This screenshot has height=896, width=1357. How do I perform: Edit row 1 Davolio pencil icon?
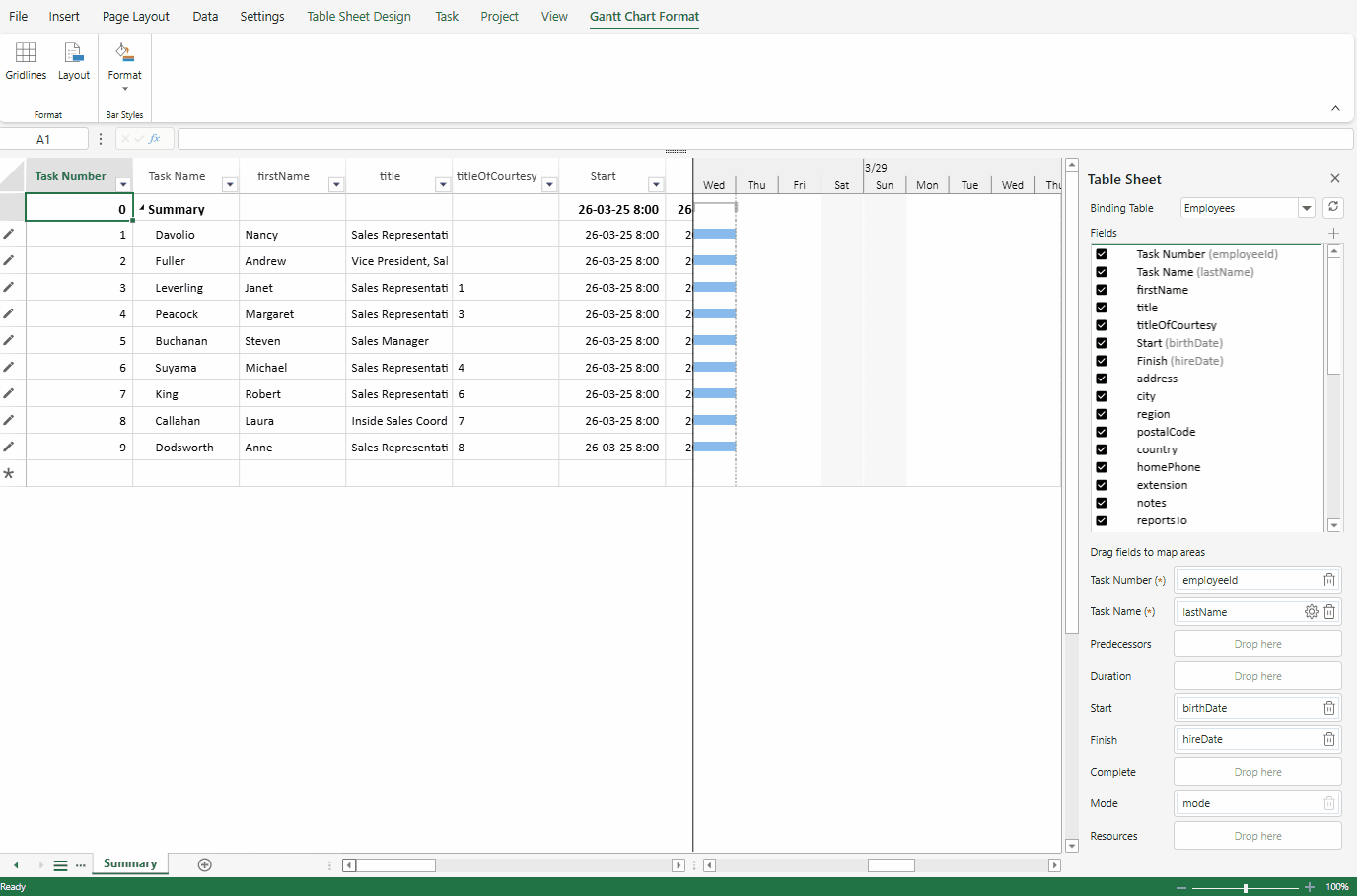(9, 234)
